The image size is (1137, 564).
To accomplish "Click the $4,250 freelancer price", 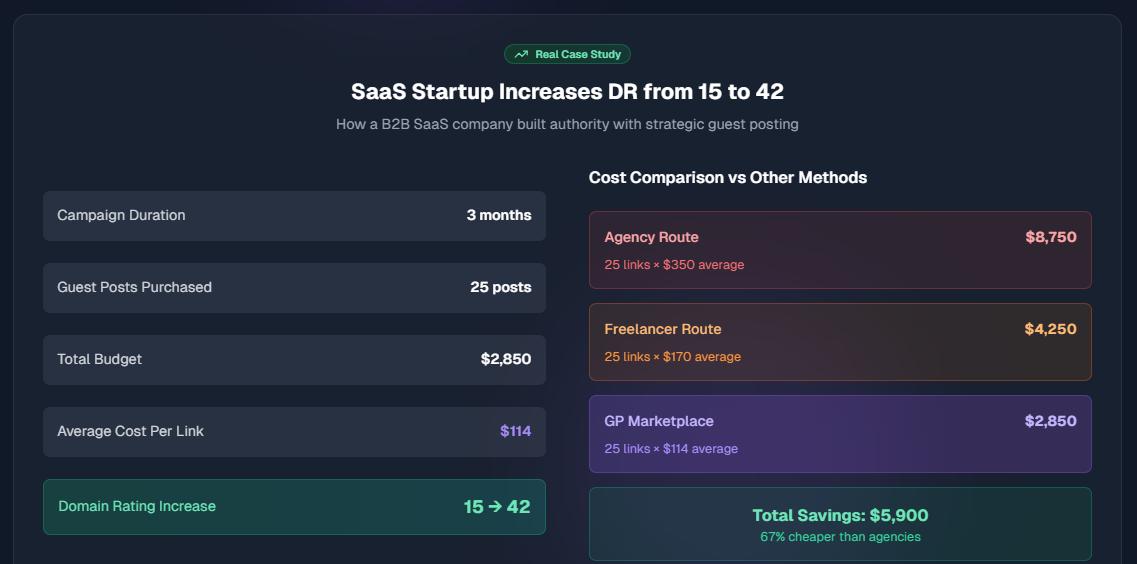I will [1050, 330].
